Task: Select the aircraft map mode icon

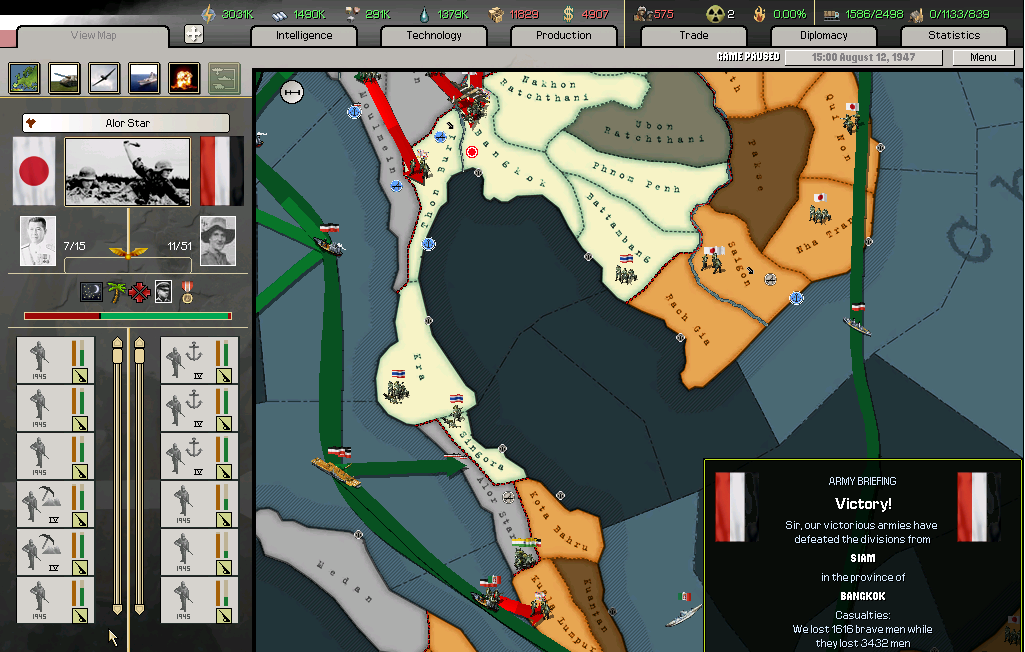Action: click(104, 77)
